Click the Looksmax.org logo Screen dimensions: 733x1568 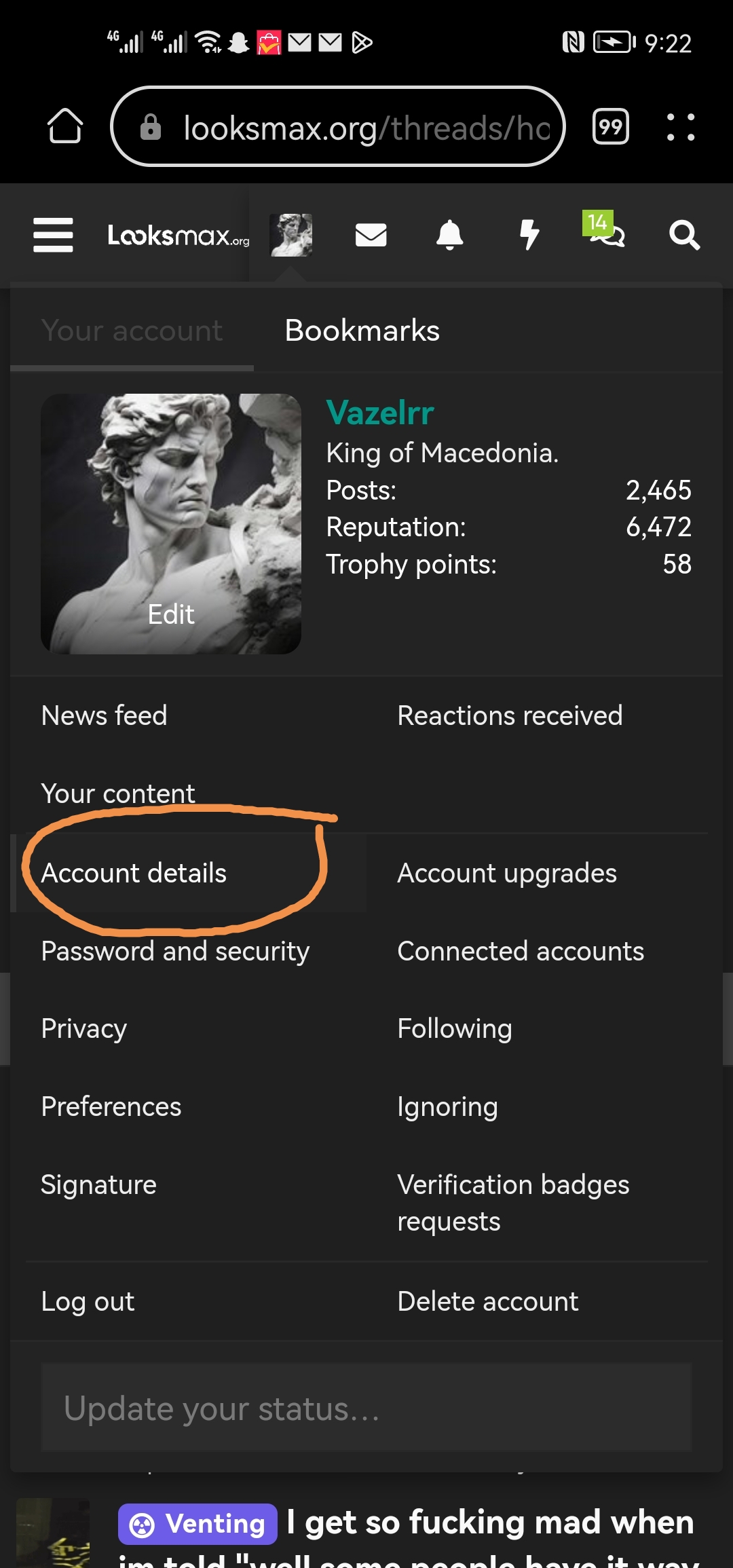pyautogui.click(x=178, y=236)
